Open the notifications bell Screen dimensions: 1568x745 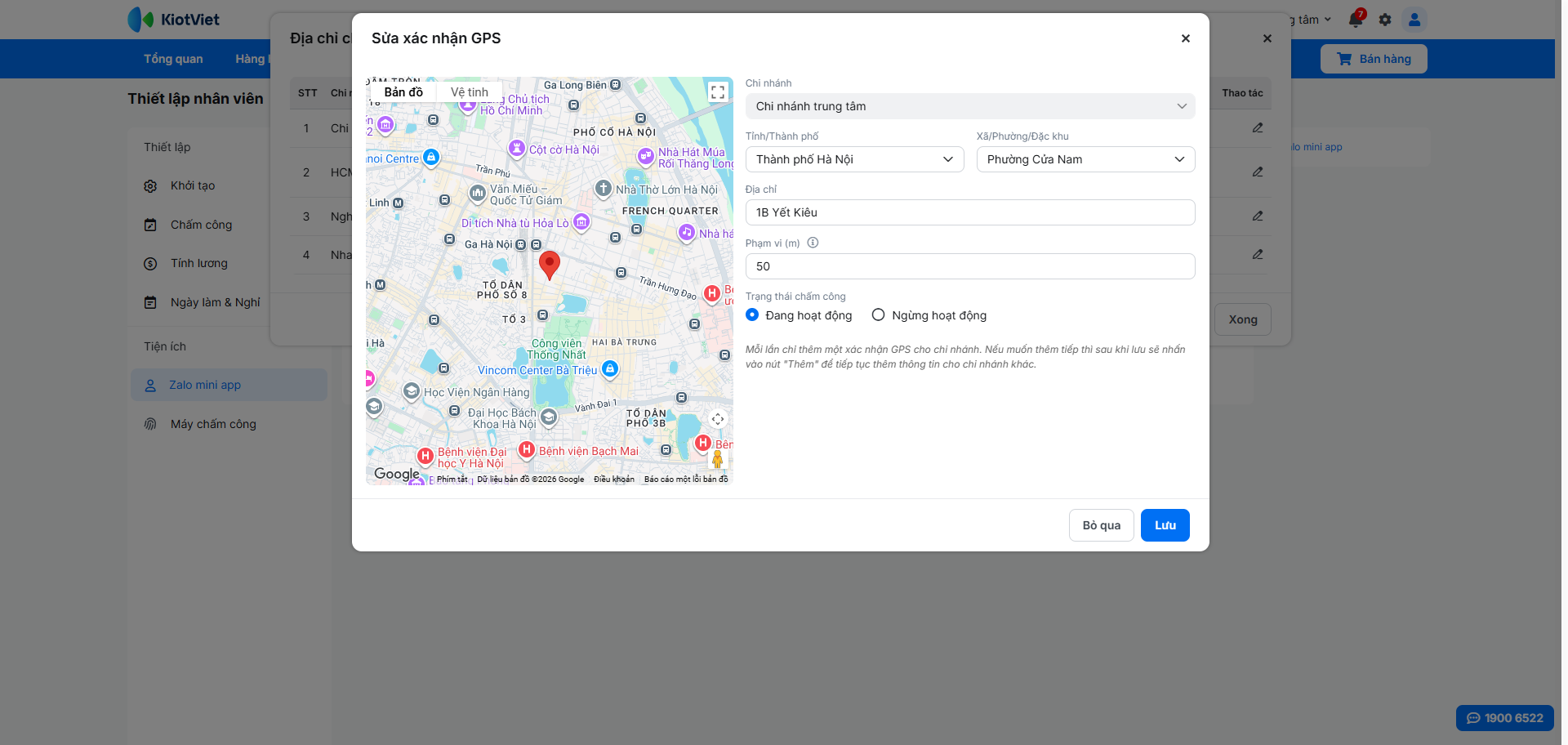[1356, 20]
